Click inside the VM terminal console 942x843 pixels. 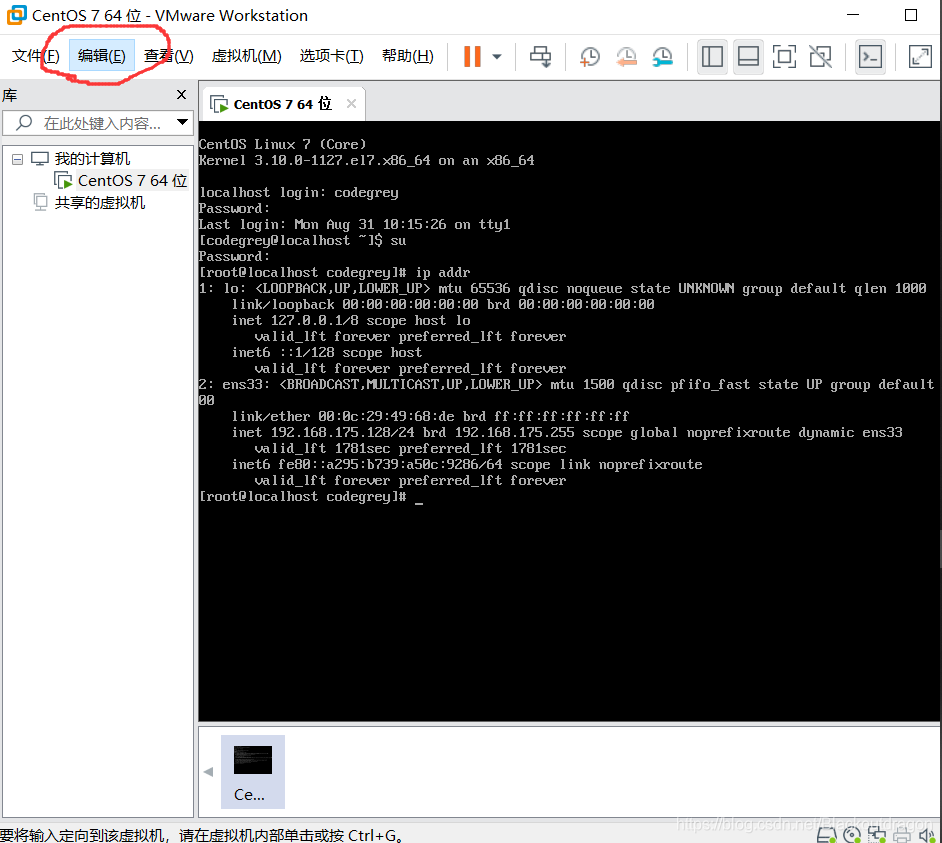pos(569,421)
